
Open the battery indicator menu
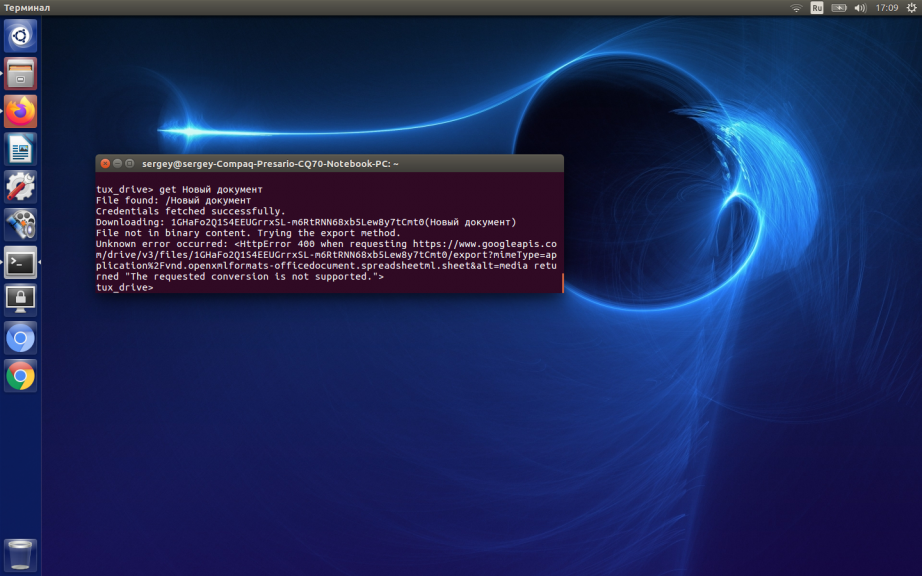click(x=839, y=7)
